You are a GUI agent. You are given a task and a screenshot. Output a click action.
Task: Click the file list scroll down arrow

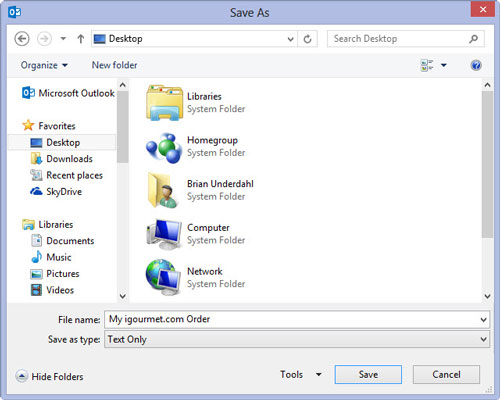(x=487, y=296)
